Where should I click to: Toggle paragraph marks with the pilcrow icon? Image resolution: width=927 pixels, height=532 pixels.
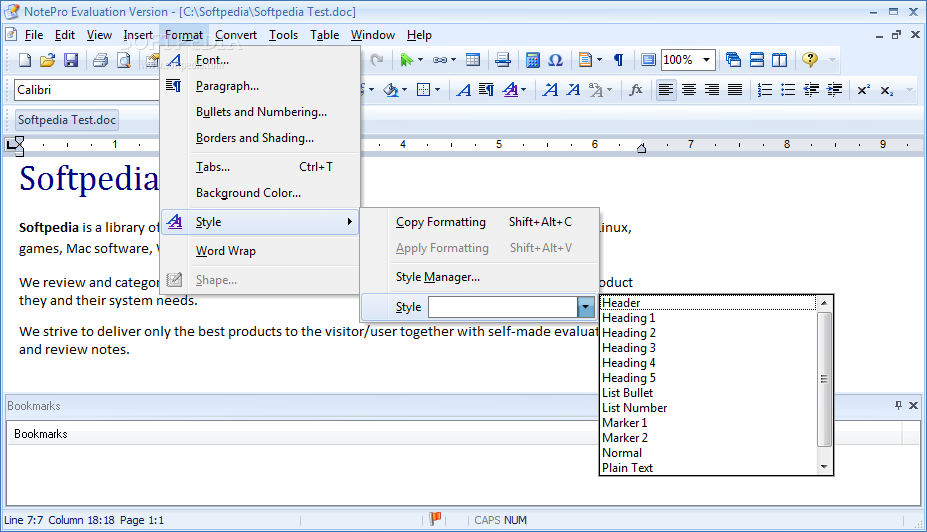tap(618, 60)
